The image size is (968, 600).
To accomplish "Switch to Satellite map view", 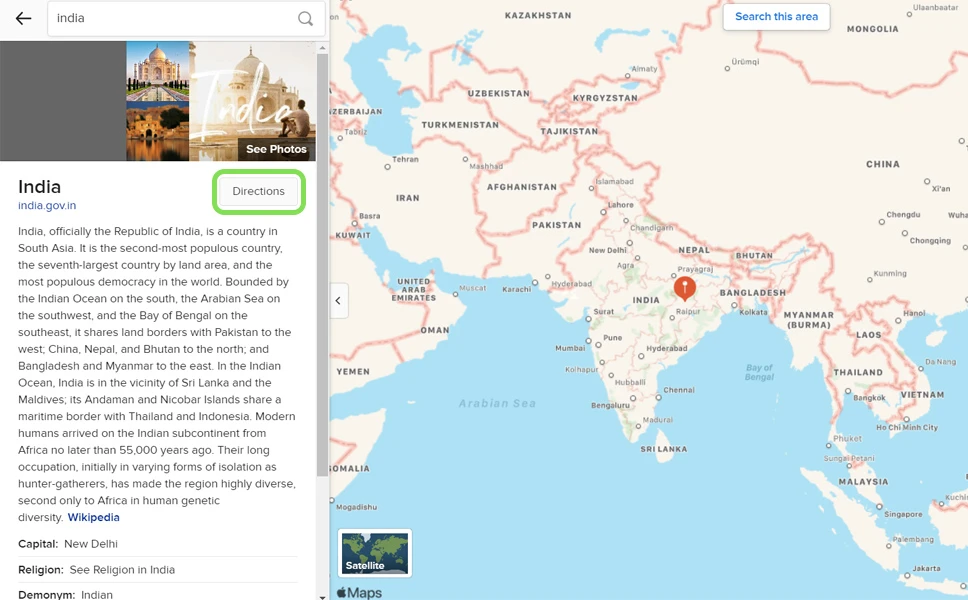I will [375, 552].
